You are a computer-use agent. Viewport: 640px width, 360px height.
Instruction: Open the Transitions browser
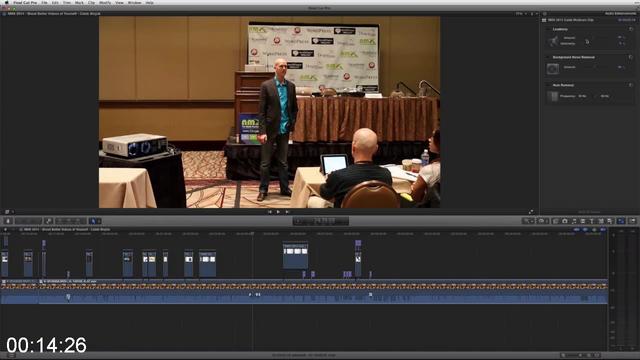pos(583,221)
